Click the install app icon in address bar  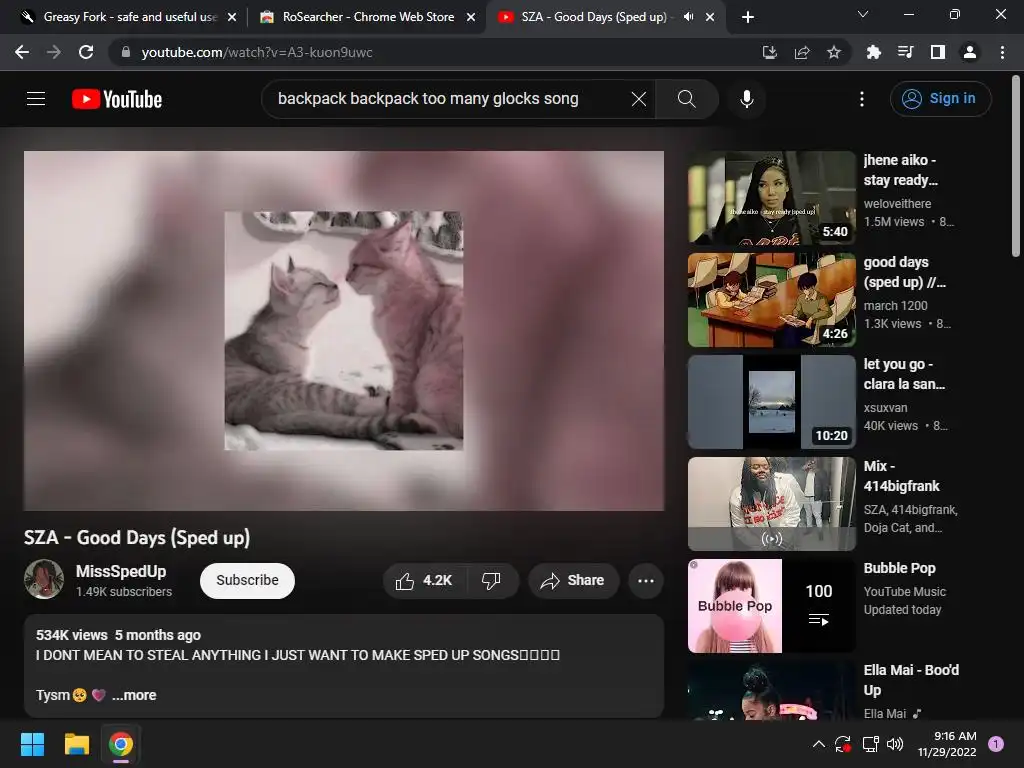pos(769,52)
